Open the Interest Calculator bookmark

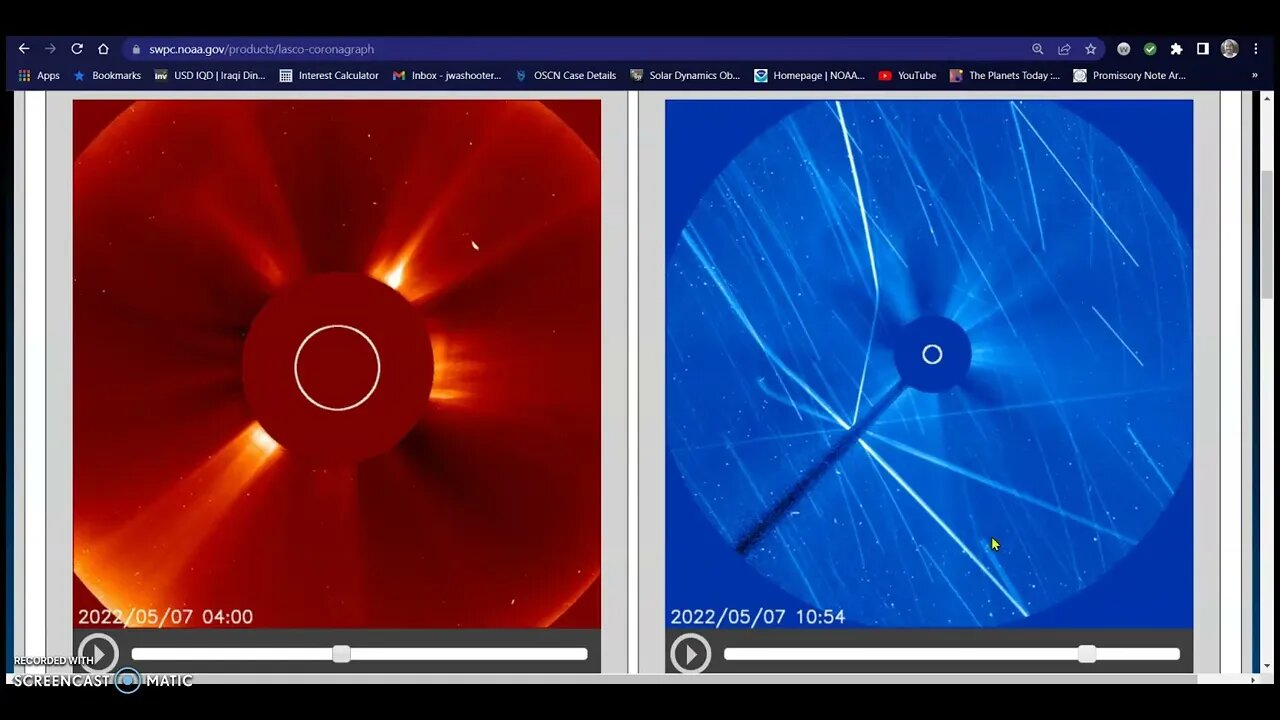point(329,75)
